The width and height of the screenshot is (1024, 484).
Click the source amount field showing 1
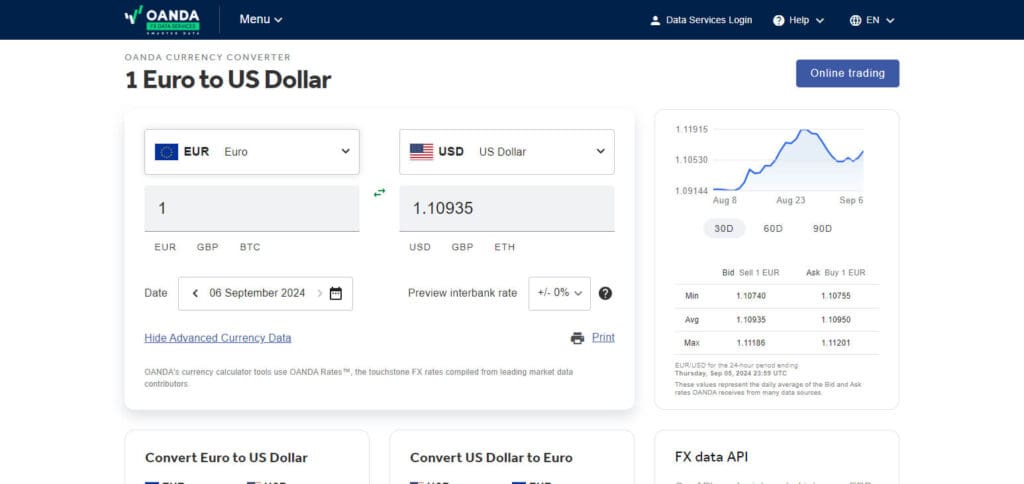(x=252, y=208)
